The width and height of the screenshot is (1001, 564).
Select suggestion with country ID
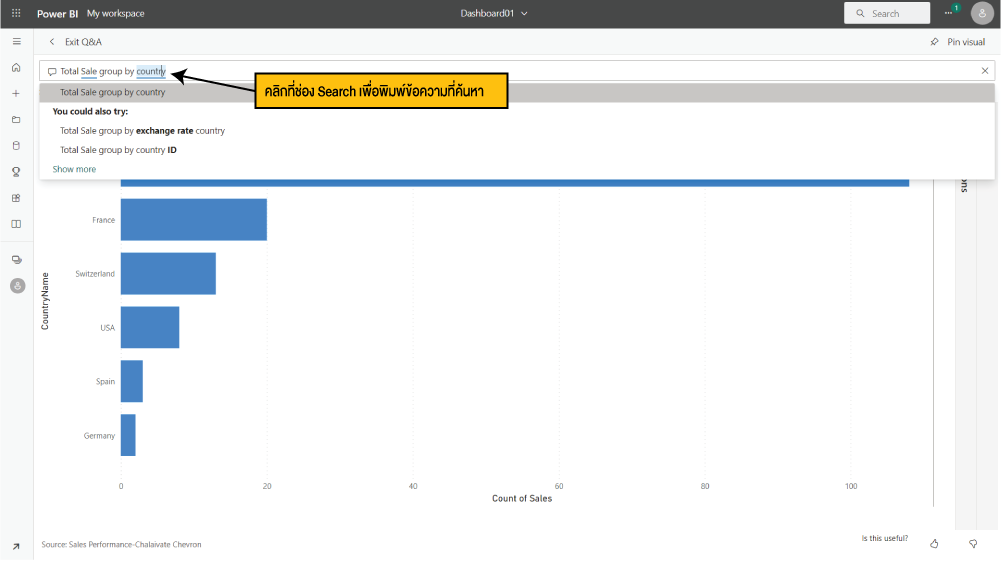pos(118,150)
